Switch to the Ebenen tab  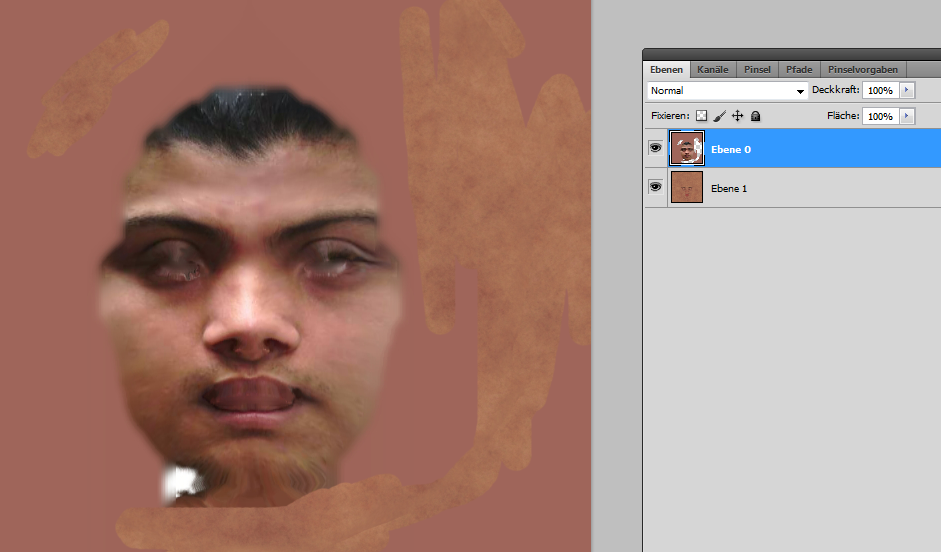tap(666, 70)
